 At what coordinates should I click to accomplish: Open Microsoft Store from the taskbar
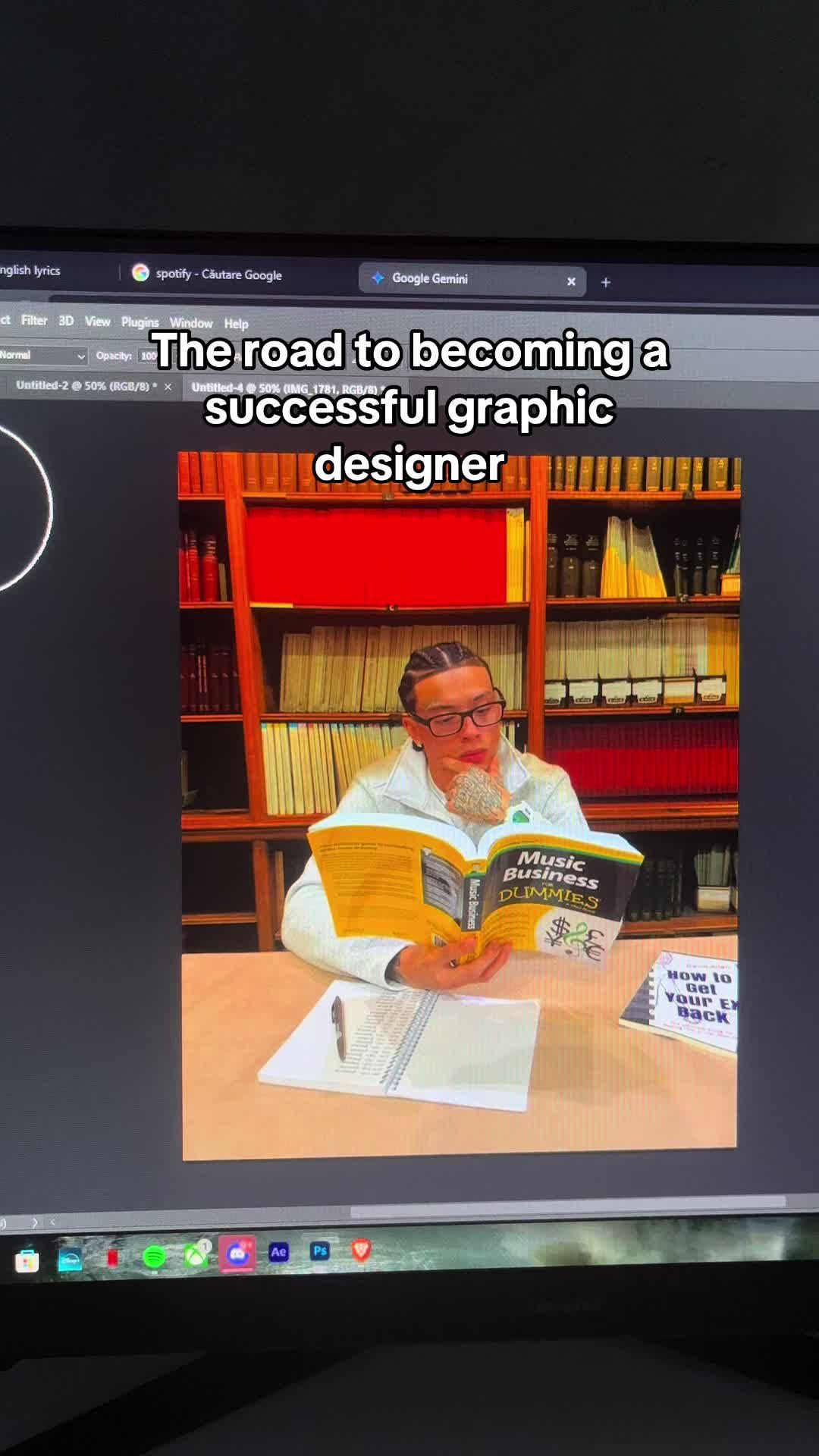tap(27, 1260)
